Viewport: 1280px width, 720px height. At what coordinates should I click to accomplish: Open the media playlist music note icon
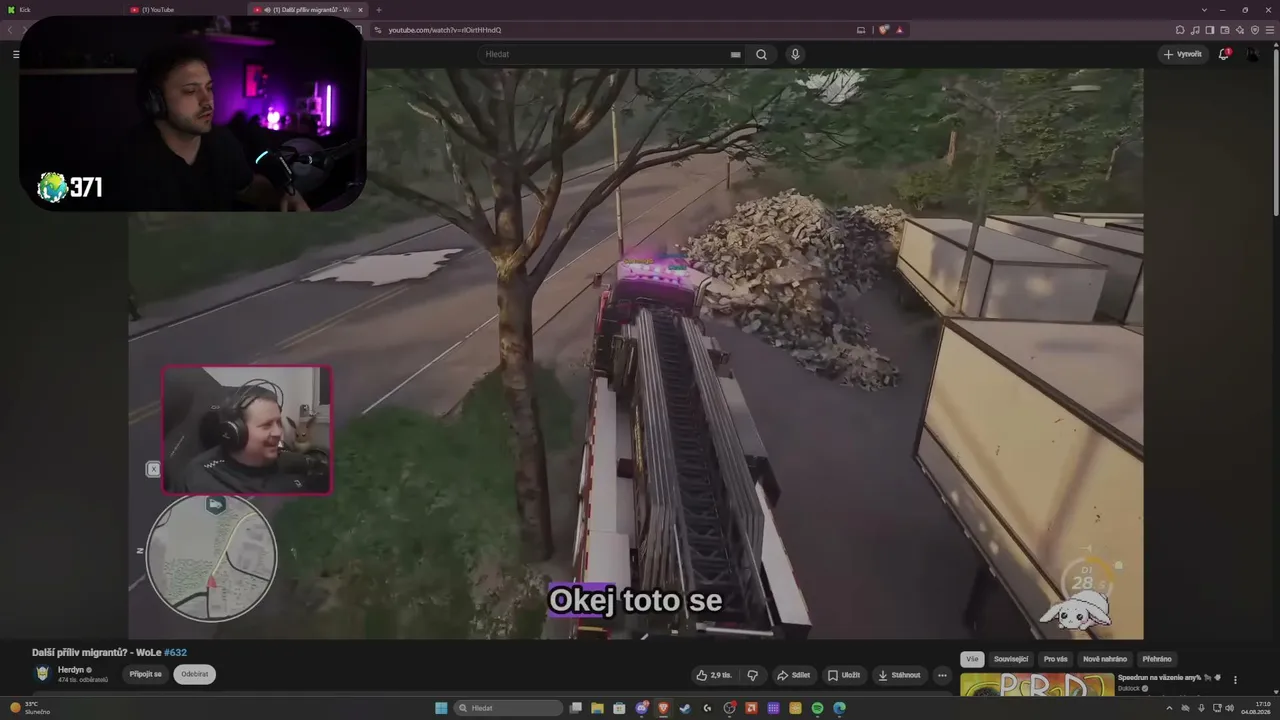(x=1195, y=30)
